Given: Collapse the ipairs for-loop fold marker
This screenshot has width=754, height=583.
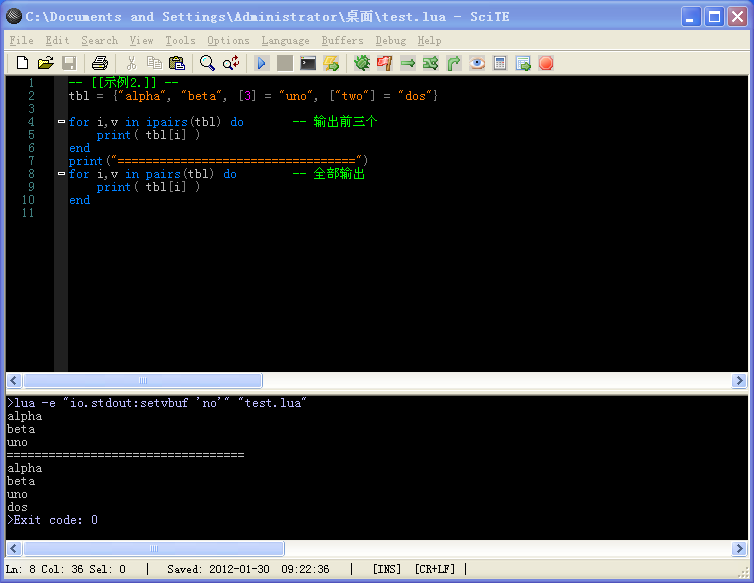Looking at the screenshot, I should (x=61, y=122).
